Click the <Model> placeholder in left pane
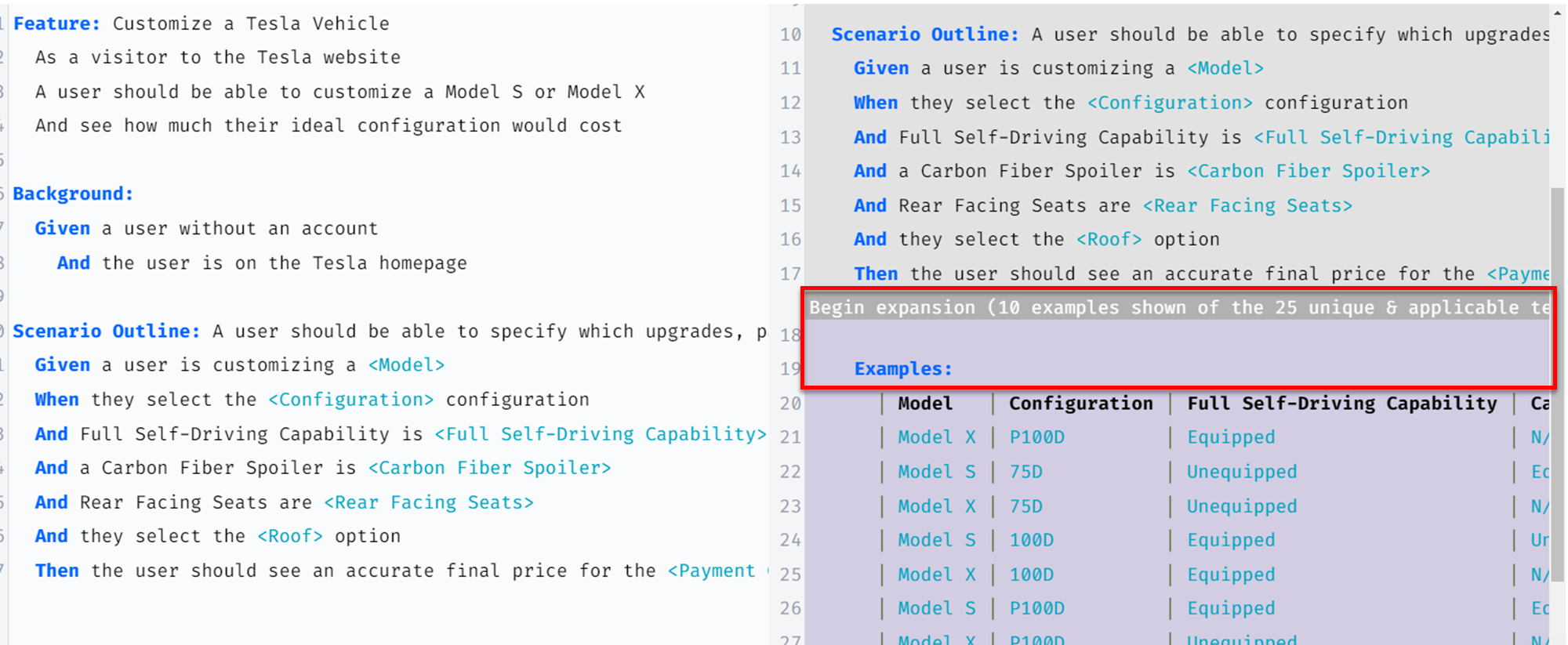Viewport: 1568px width, 645px height. tap(407, 365)
